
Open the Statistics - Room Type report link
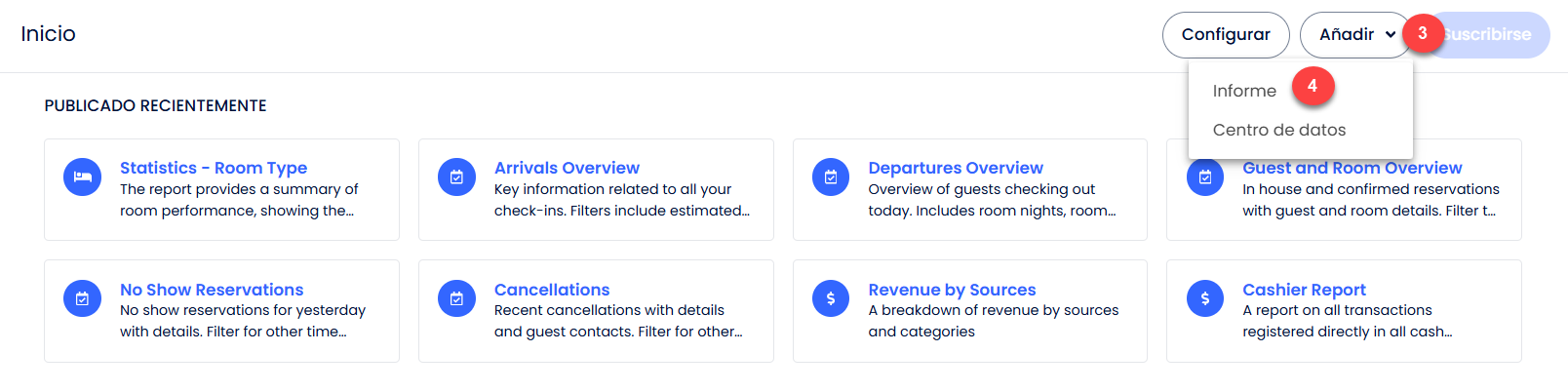coord(214,168)
